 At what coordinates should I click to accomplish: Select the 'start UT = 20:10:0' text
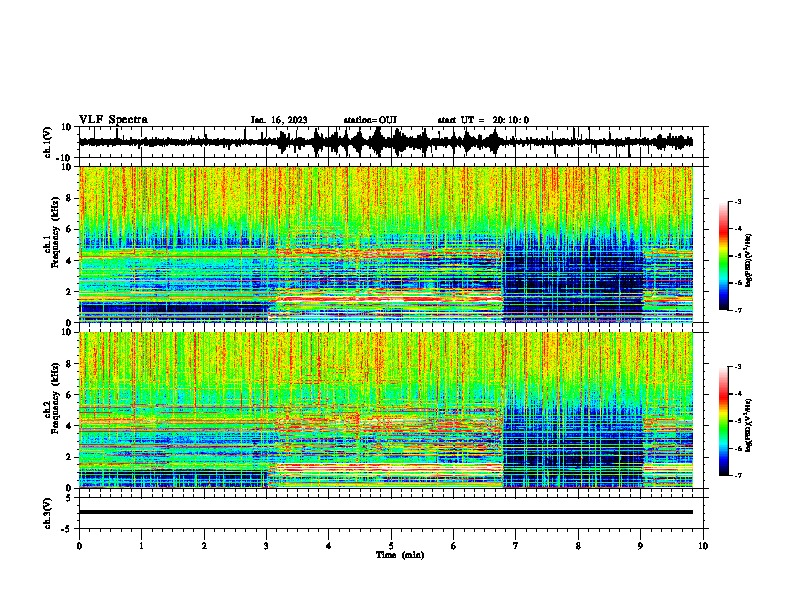[x=483, y=120]
